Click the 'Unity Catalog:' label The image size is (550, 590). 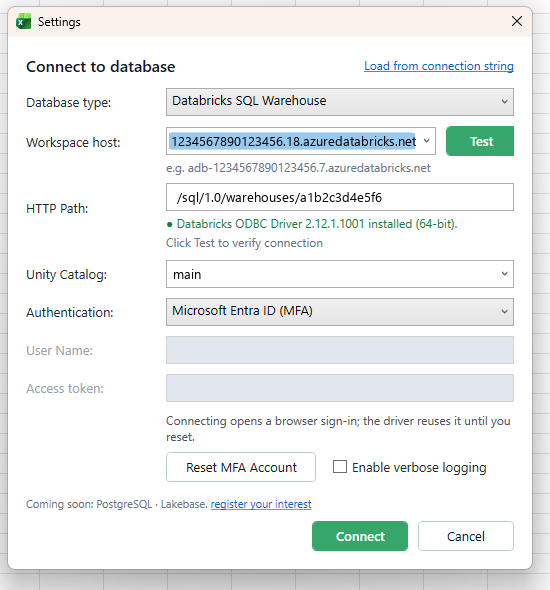pyautogui.click(x=66, y=275)
